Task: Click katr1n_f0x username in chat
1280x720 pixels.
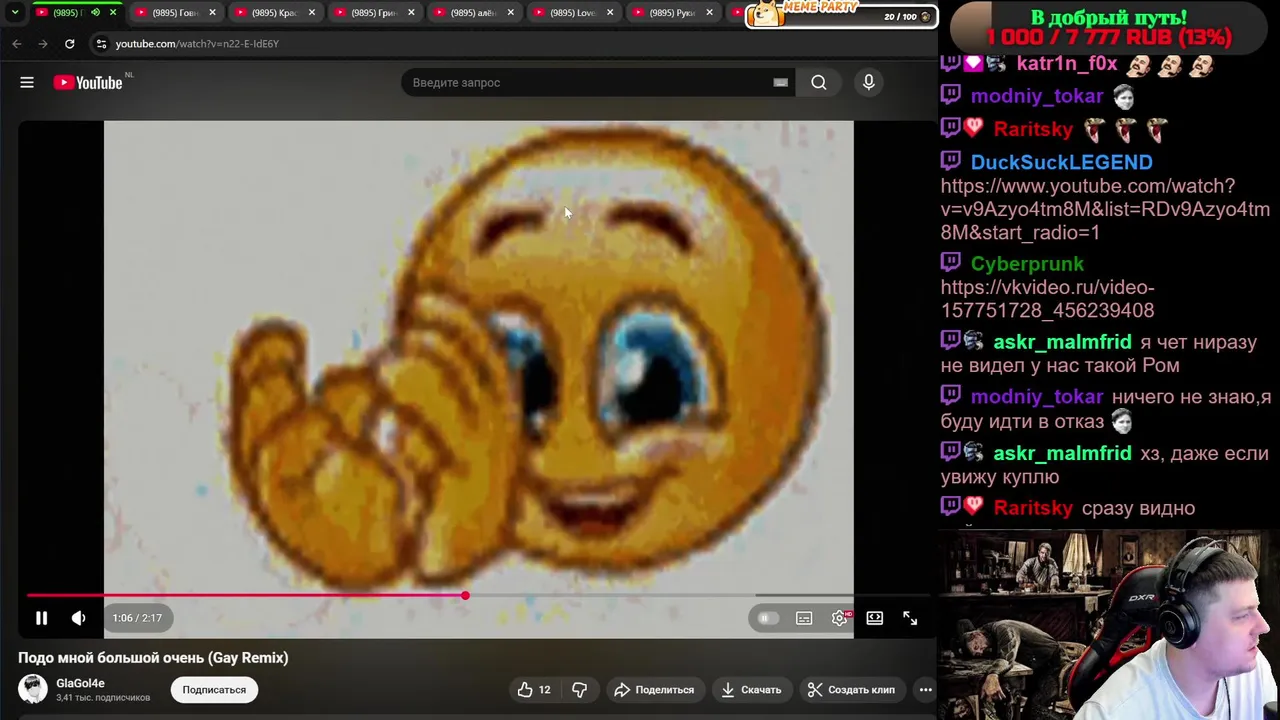Action: (1067, 64)
